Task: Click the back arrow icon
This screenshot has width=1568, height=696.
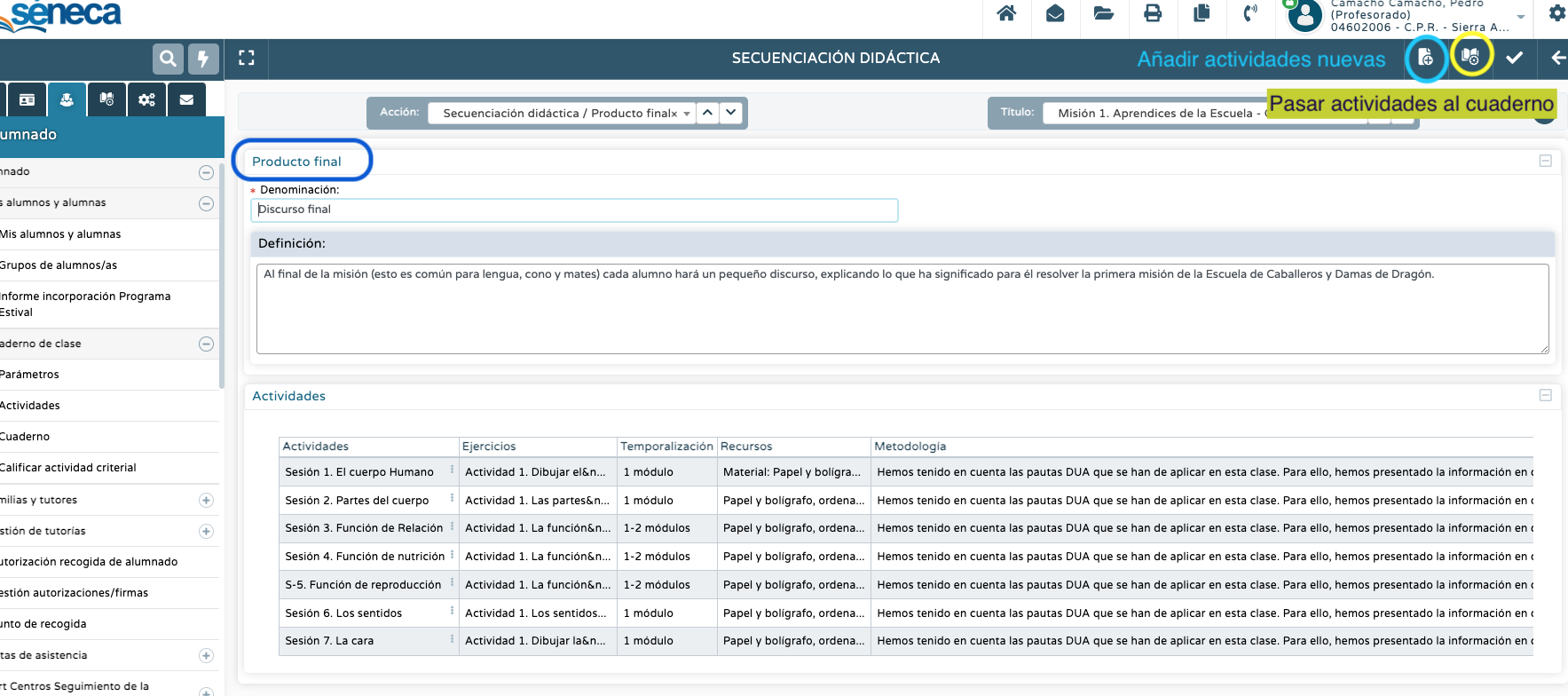Action: pos(1557,58)
